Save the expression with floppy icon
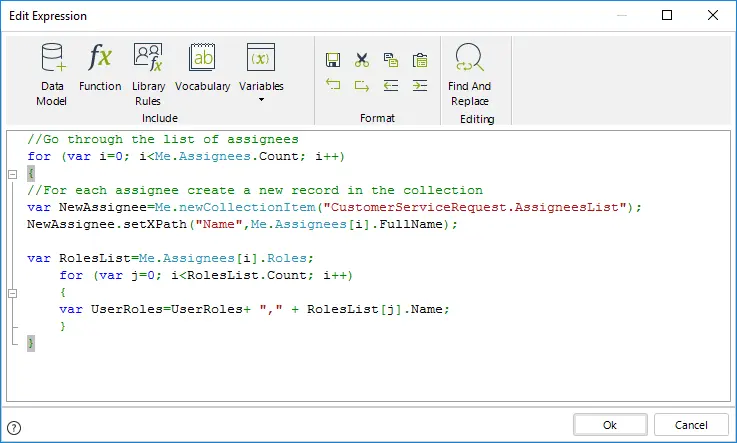 [x=333, y=60]
